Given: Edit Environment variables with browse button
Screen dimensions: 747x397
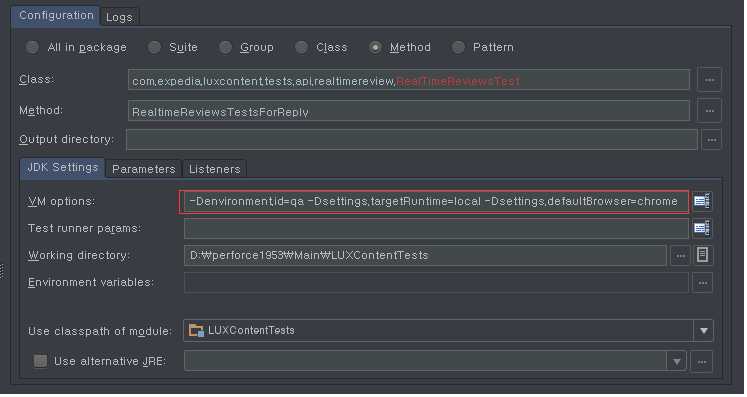Looking at the screenshot, I should (703, 283).
